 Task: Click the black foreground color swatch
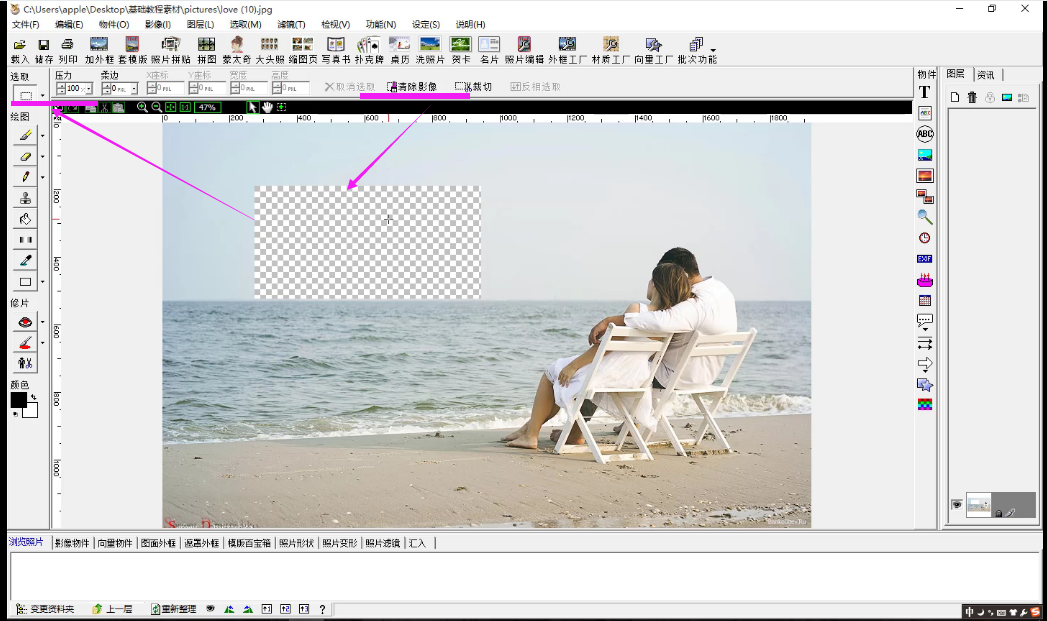[x=18, y=400]
